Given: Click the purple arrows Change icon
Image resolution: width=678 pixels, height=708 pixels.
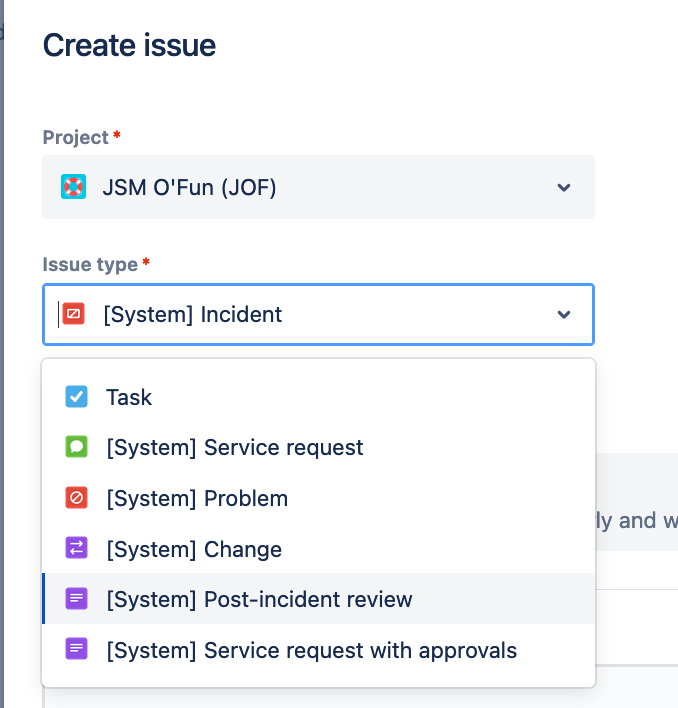Looking at the screenshot, I should pos(76,548).
